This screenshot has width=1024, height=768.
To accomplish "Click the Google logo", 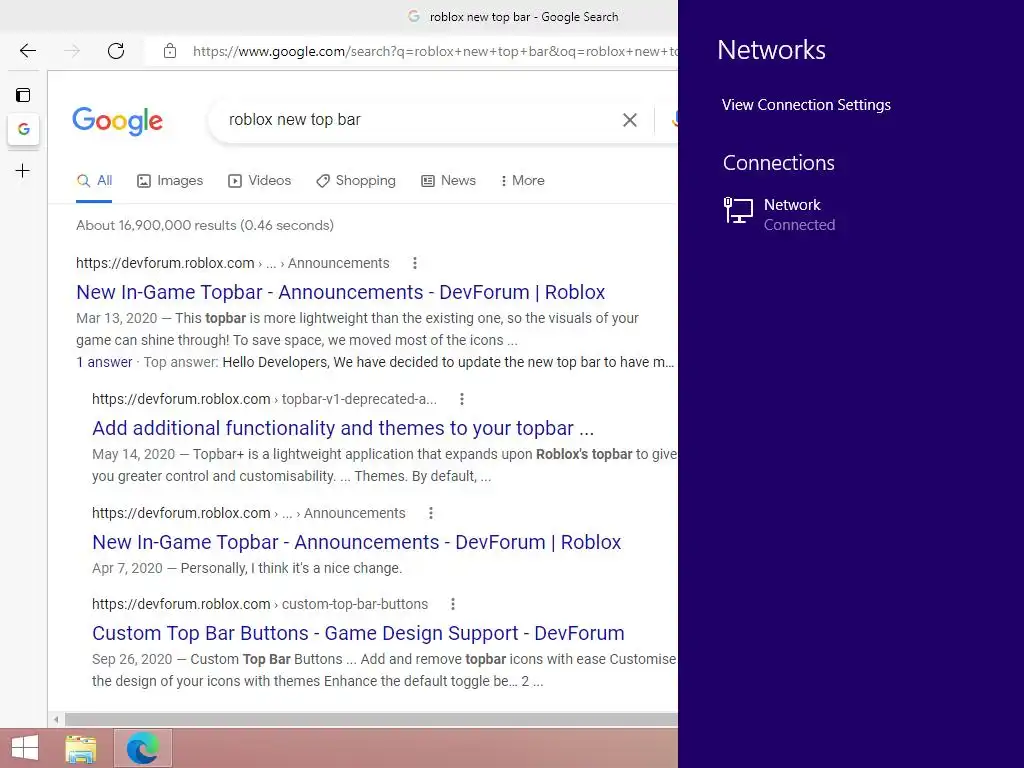I will (118, 121).
